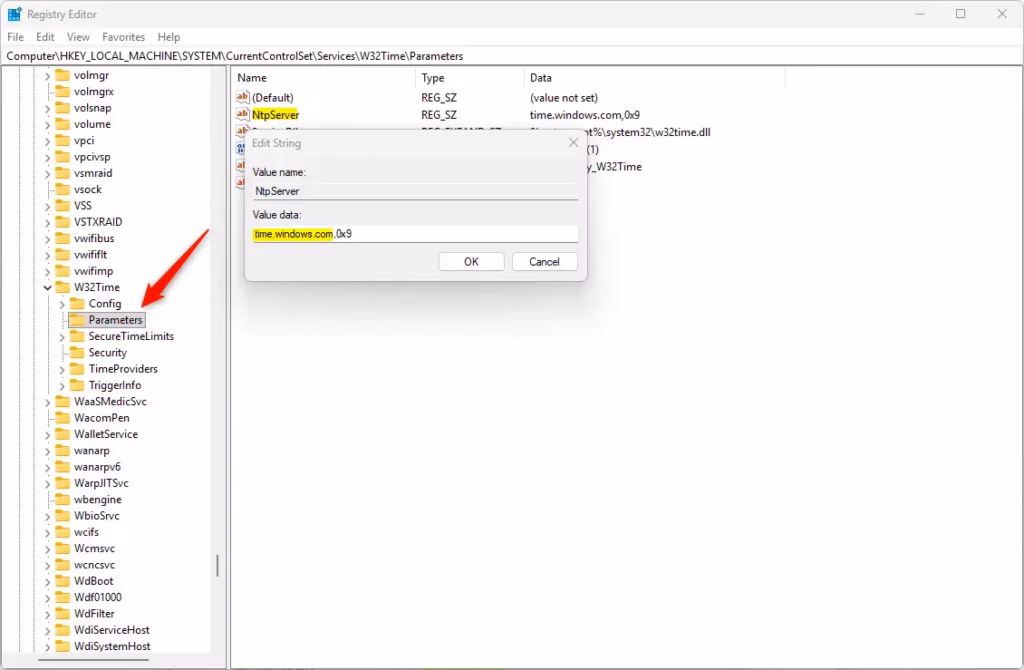Select the Parameters tree key
Screen dimensions: 1024x670
(116, 320)
